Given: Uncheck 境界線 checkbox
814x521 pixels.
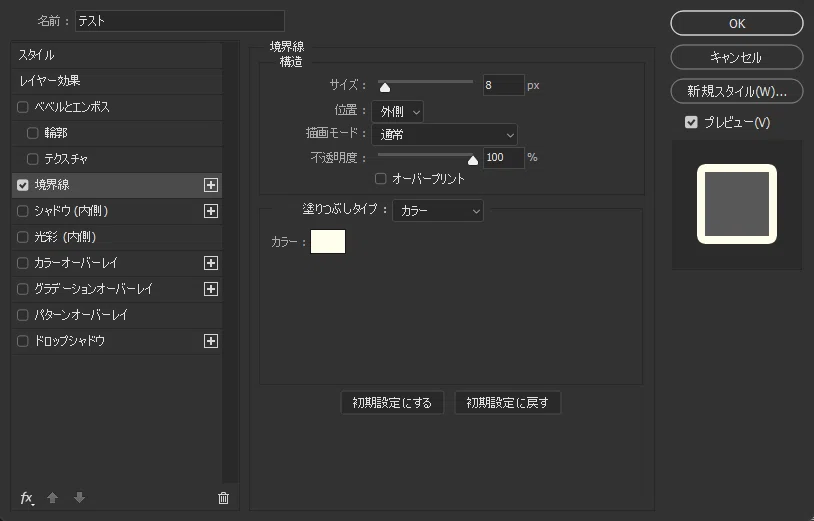Looking at the screenshot, I should (22, 185).
